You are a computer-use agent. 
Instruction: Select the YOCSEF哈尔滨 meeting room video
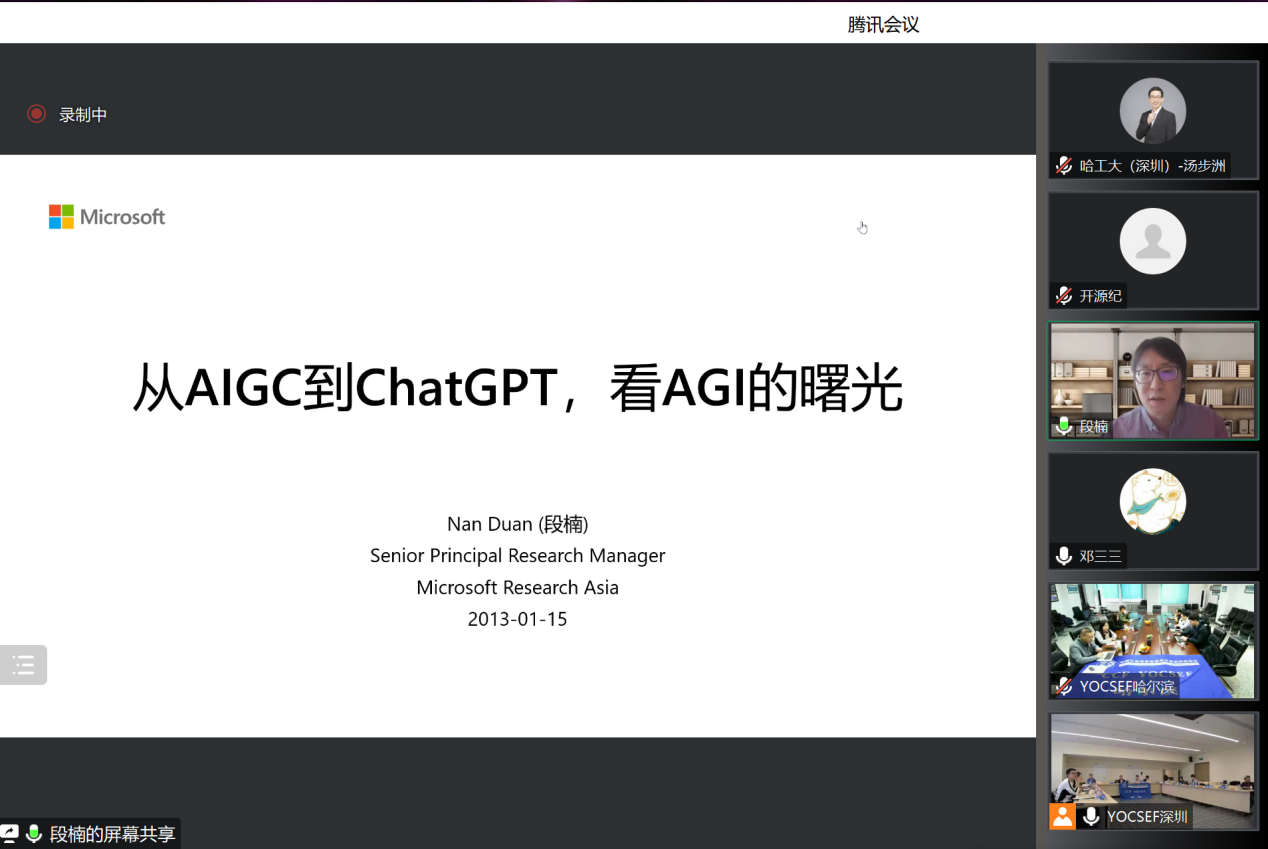[1153, 641]
